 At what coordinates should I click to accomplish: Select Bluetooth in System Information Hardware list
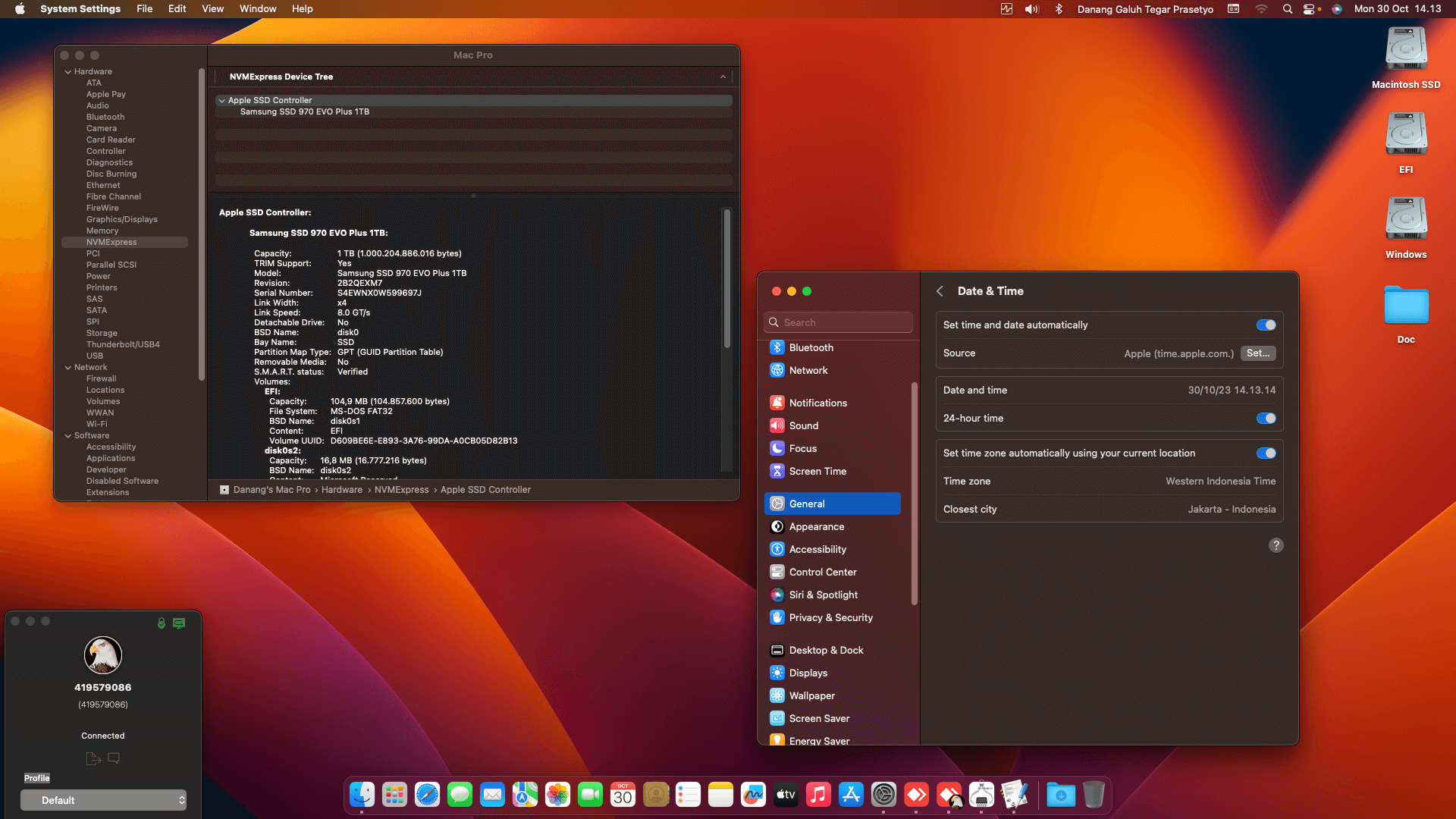(x=105, y=118)
